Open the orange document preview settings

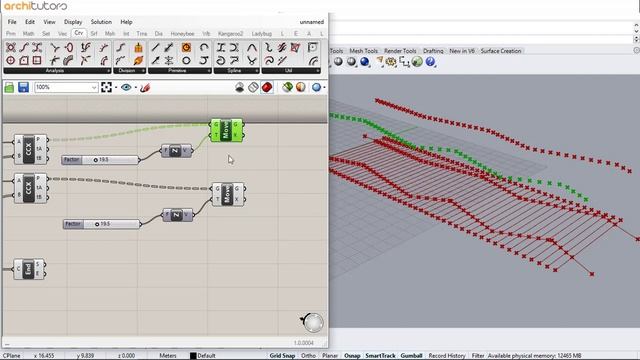pos(301,87)
